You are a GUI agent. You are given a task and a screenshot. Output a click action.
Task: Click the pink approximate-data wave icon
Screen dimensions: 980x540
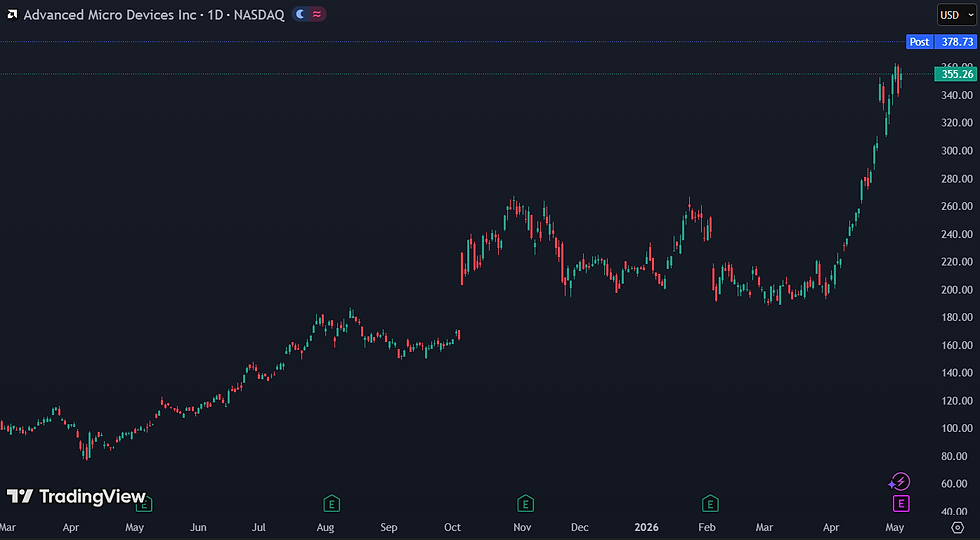(317, 14)
